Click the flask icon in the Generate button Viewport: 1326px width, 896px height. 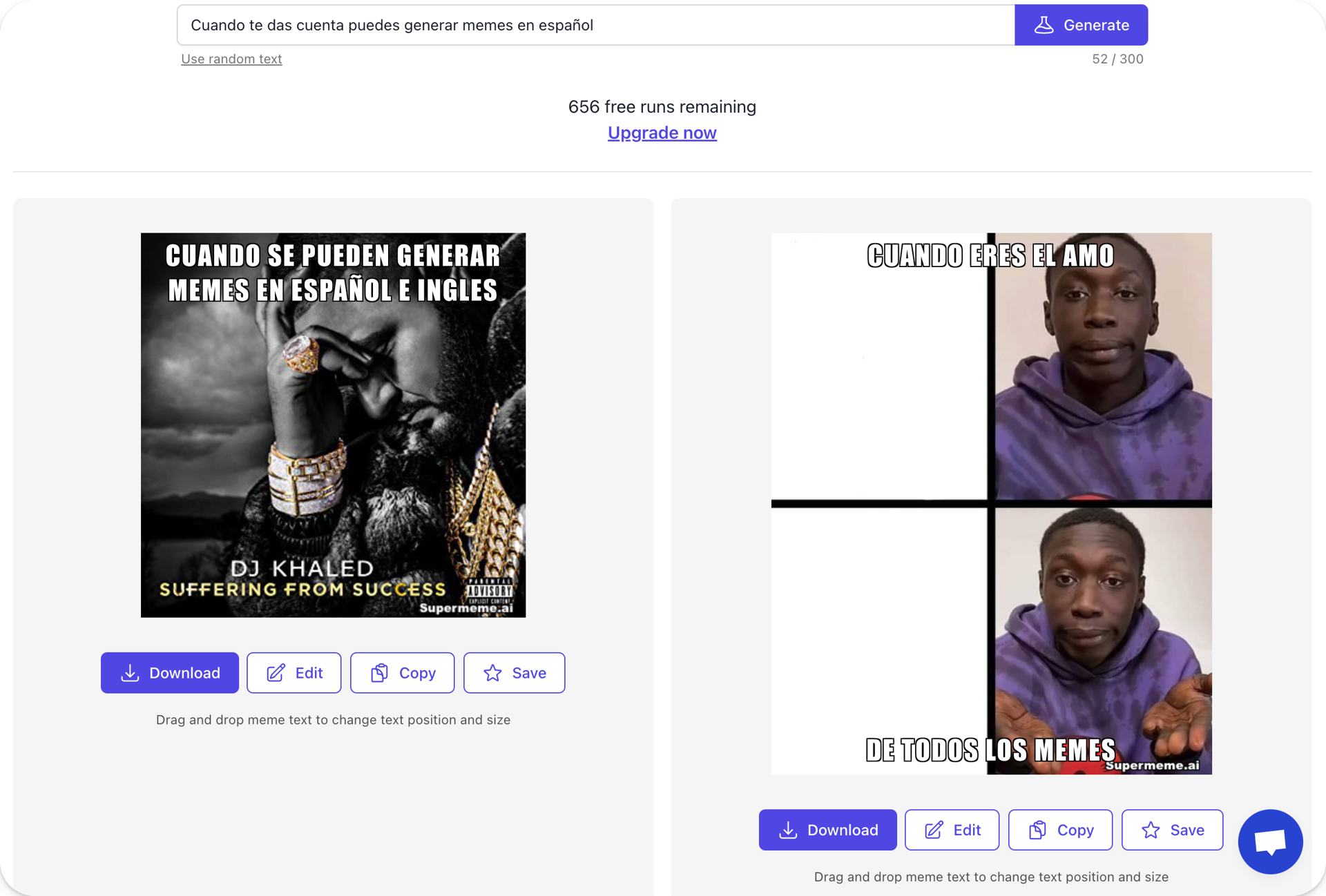(x=1044, y=25)
